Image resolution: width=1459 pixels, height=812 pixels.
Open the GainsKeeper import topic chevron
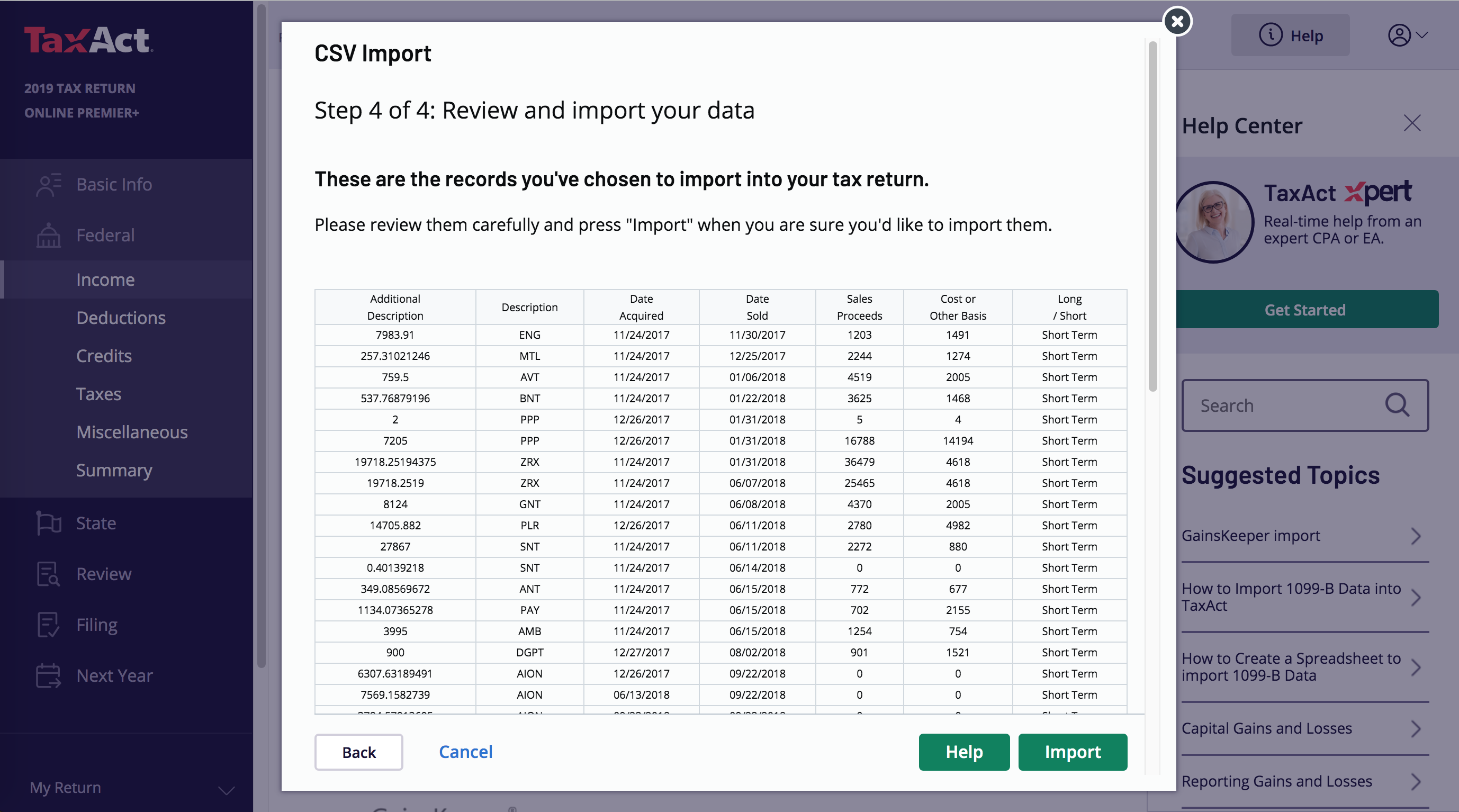[1416, 536]
